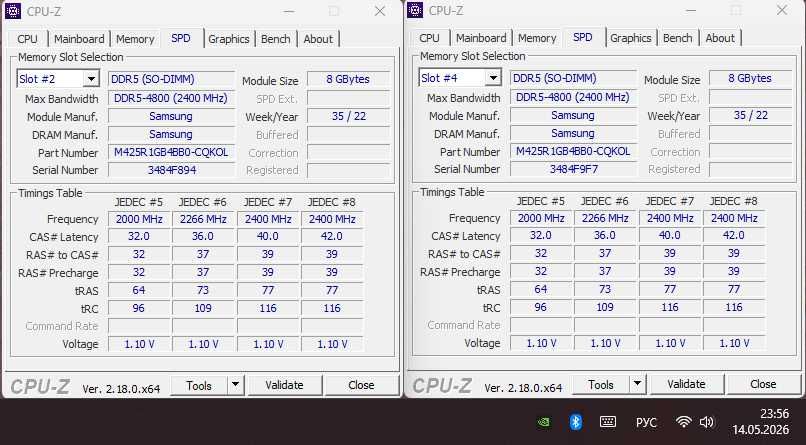
Task: Click Part Number field in right window
Action: (x=574, y=151)
